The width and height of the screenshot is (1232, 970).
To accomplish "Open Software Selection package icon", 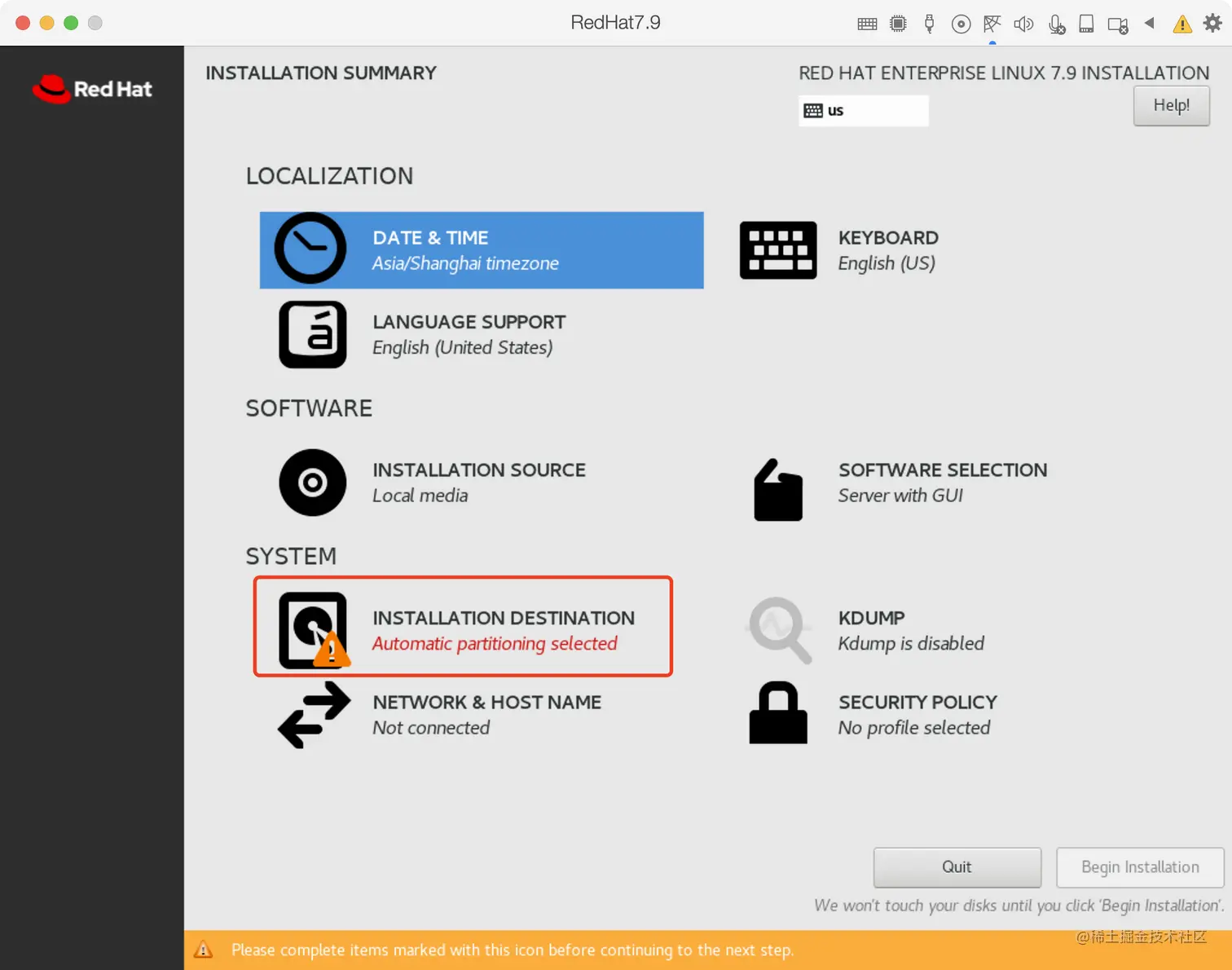I will [778, 490].
